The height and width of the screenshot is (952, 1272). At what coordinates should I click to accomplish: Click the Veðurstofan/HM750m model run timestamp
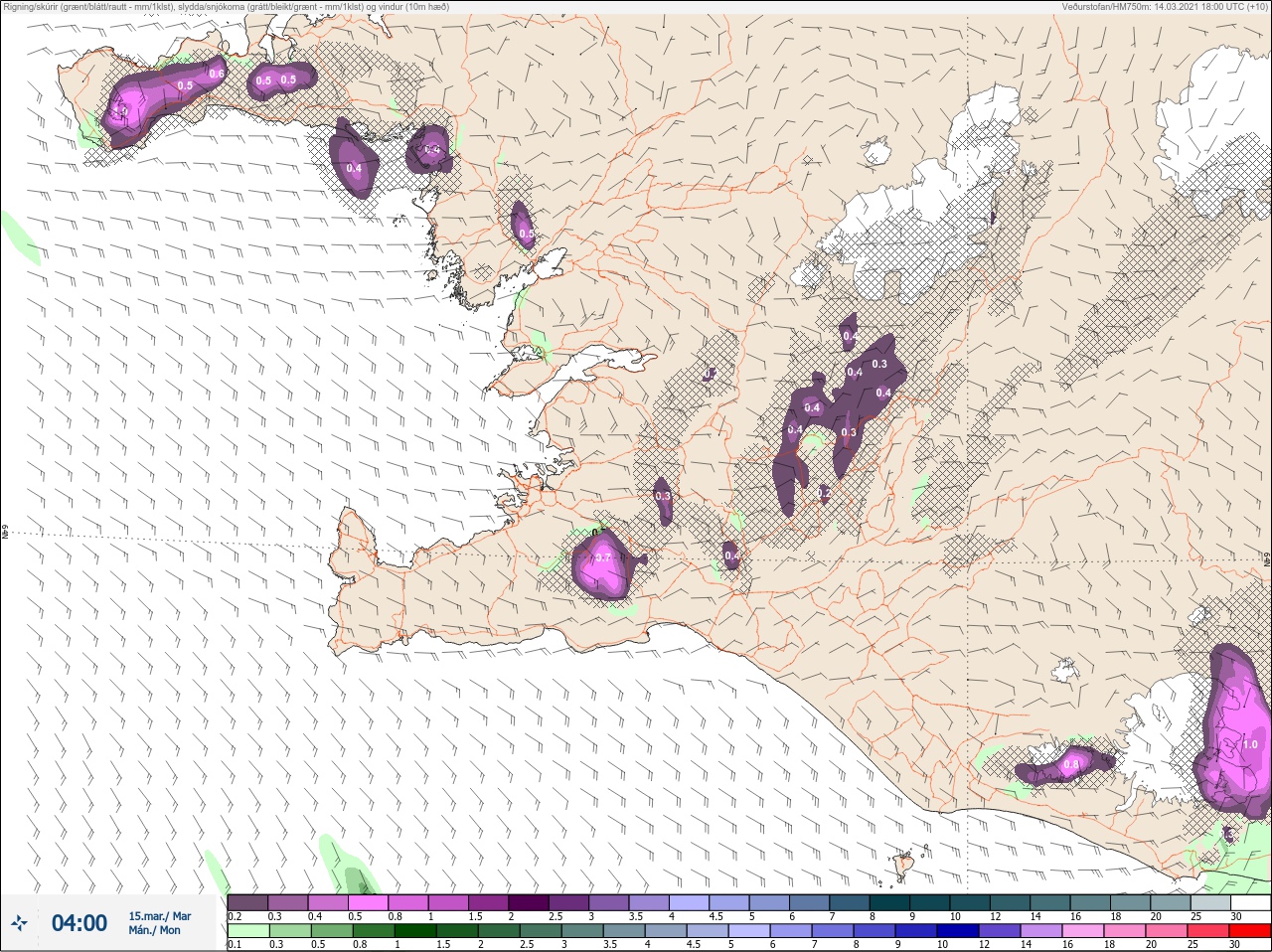coord(1165,7)
